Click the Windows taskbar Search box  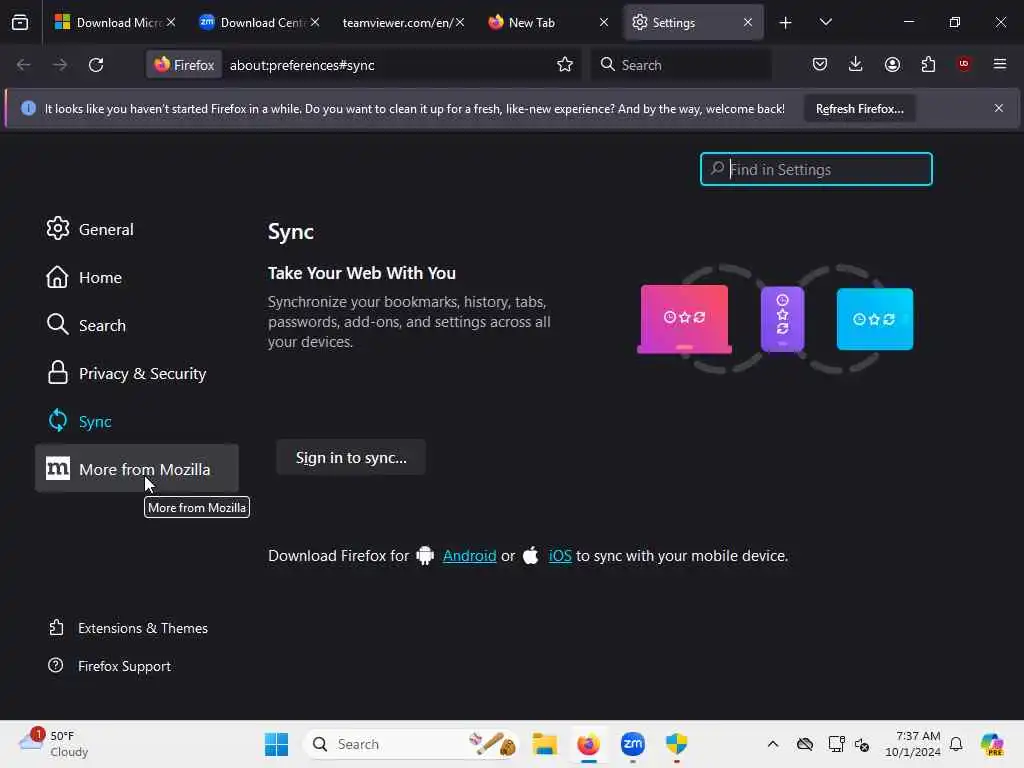[x=411, y=744]
